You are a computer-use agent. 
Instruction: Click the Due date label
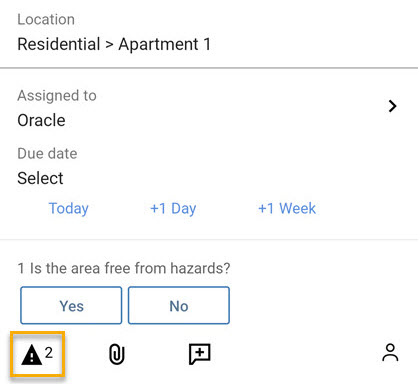tap(47, 154)
